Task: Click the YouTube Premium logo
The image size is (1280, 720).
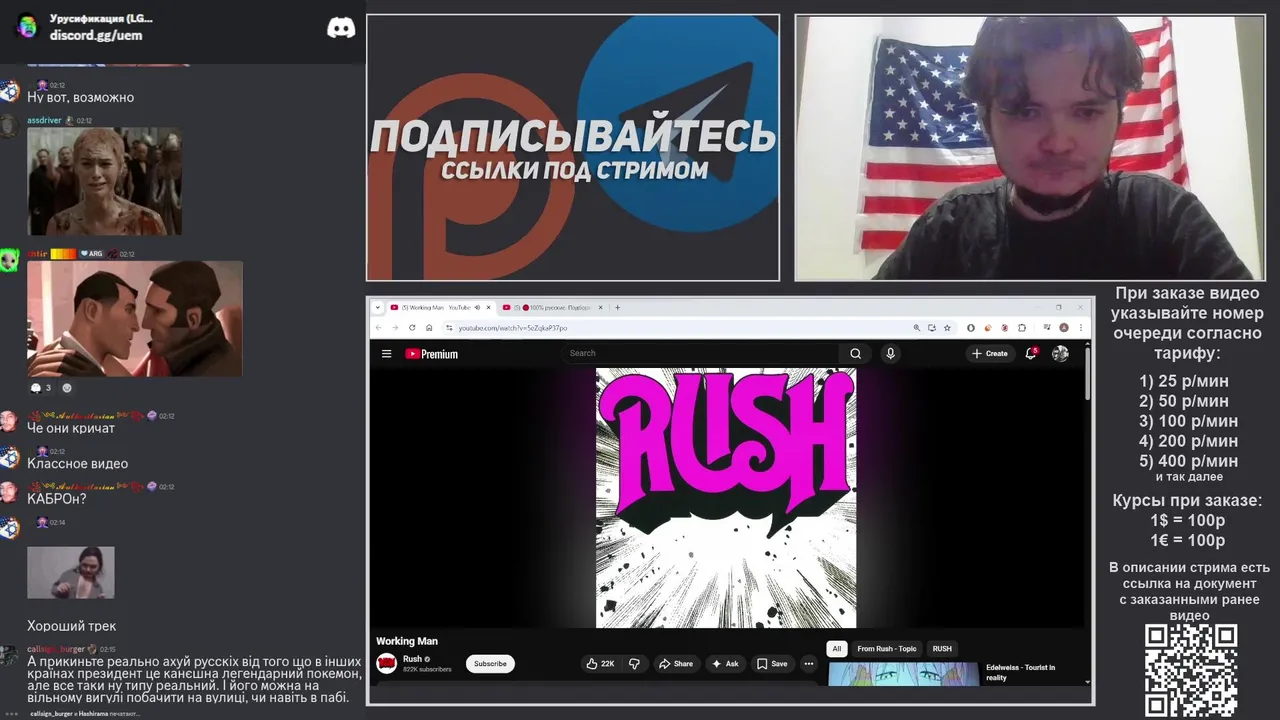Action: click(x=432, y=354)
